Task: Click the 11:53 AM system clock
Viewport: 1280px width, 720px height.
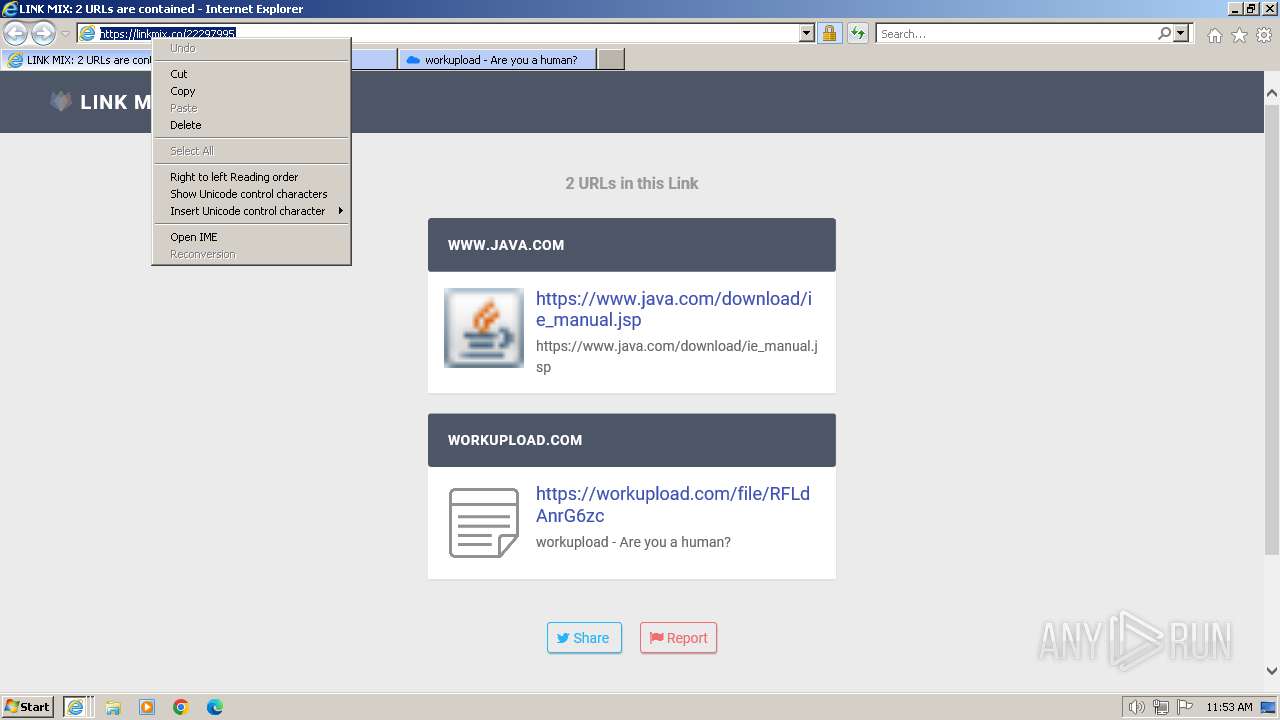Action: 1229,707
